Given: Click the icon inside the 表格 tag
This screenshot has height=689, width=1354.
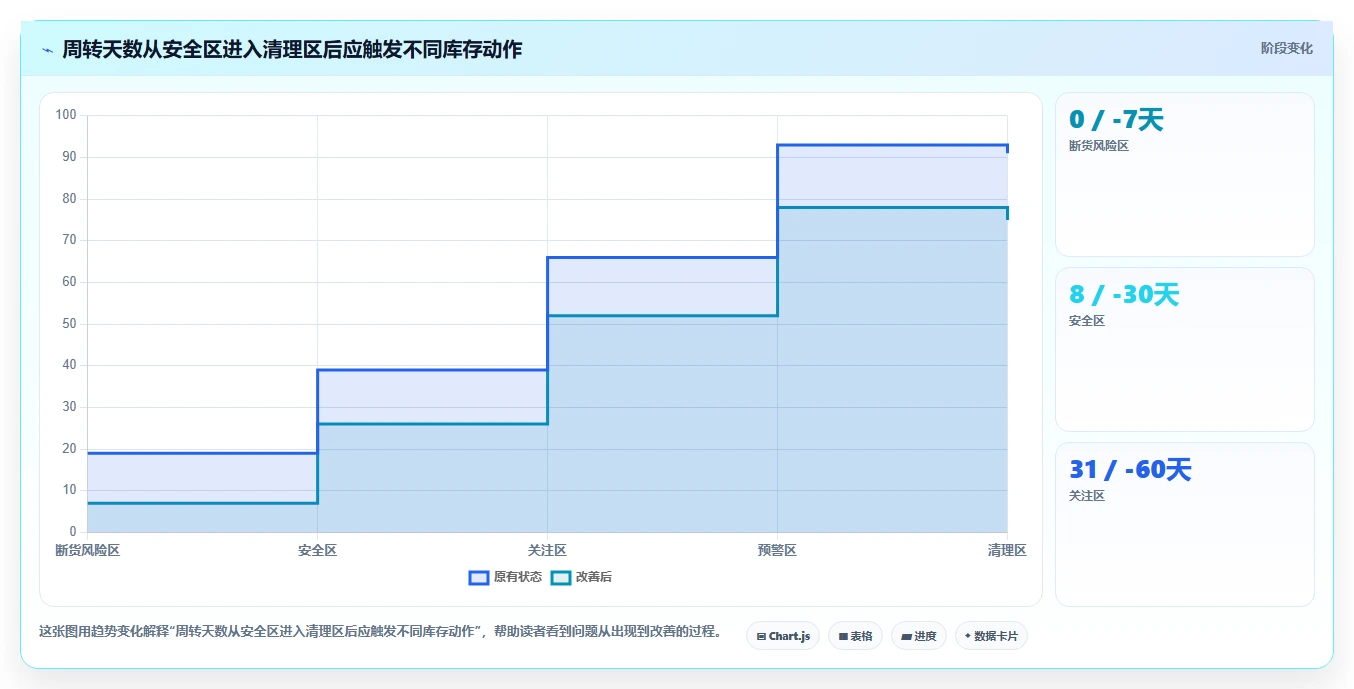Looking at the screenshot, I should (x=843, y=636).
